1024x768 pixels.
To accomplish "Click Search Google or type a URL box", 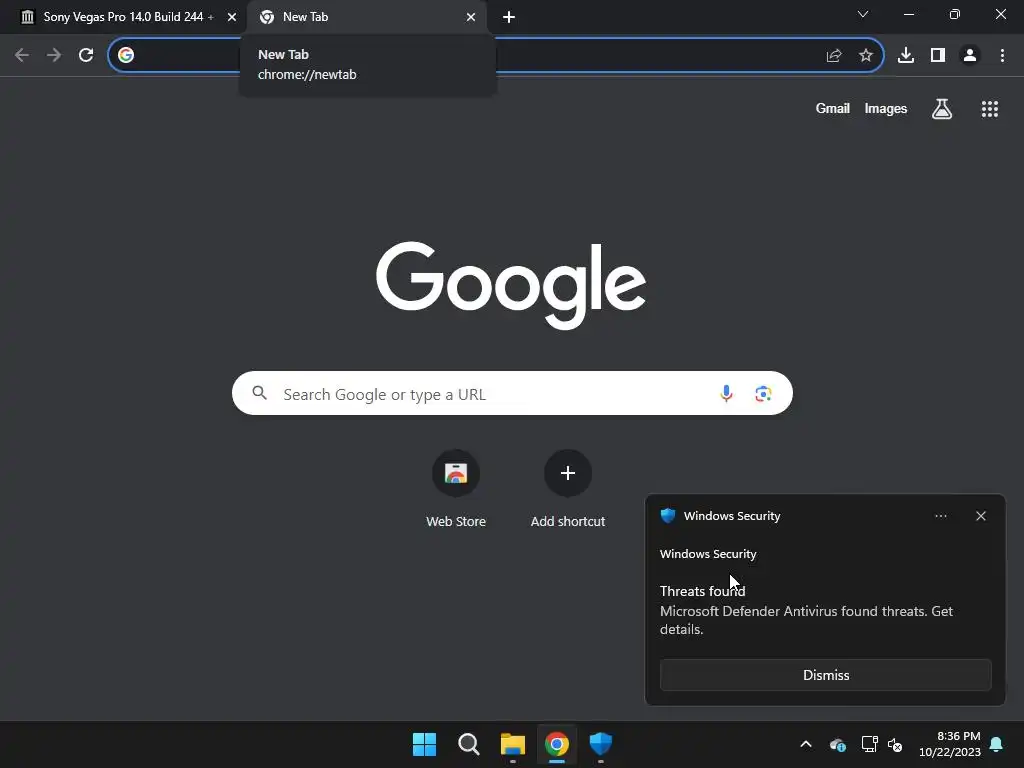I will point(512,393).
